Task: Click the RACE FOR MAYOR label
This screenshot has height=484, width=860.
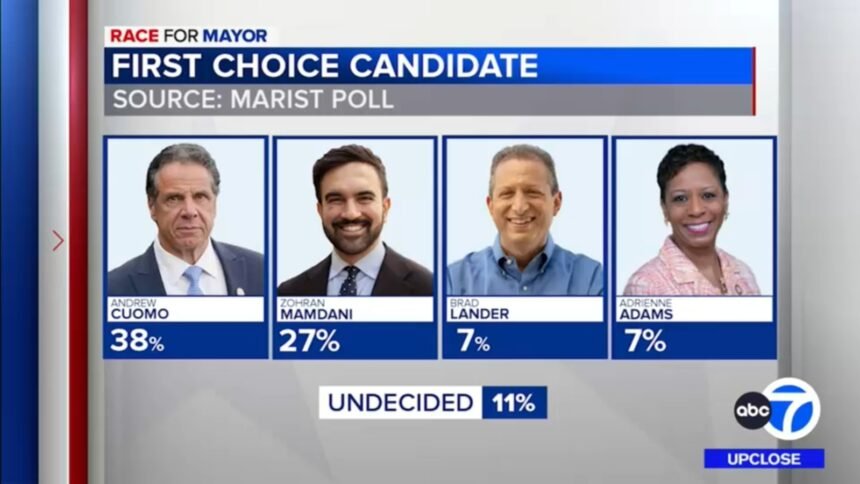Action: (189, 36)
